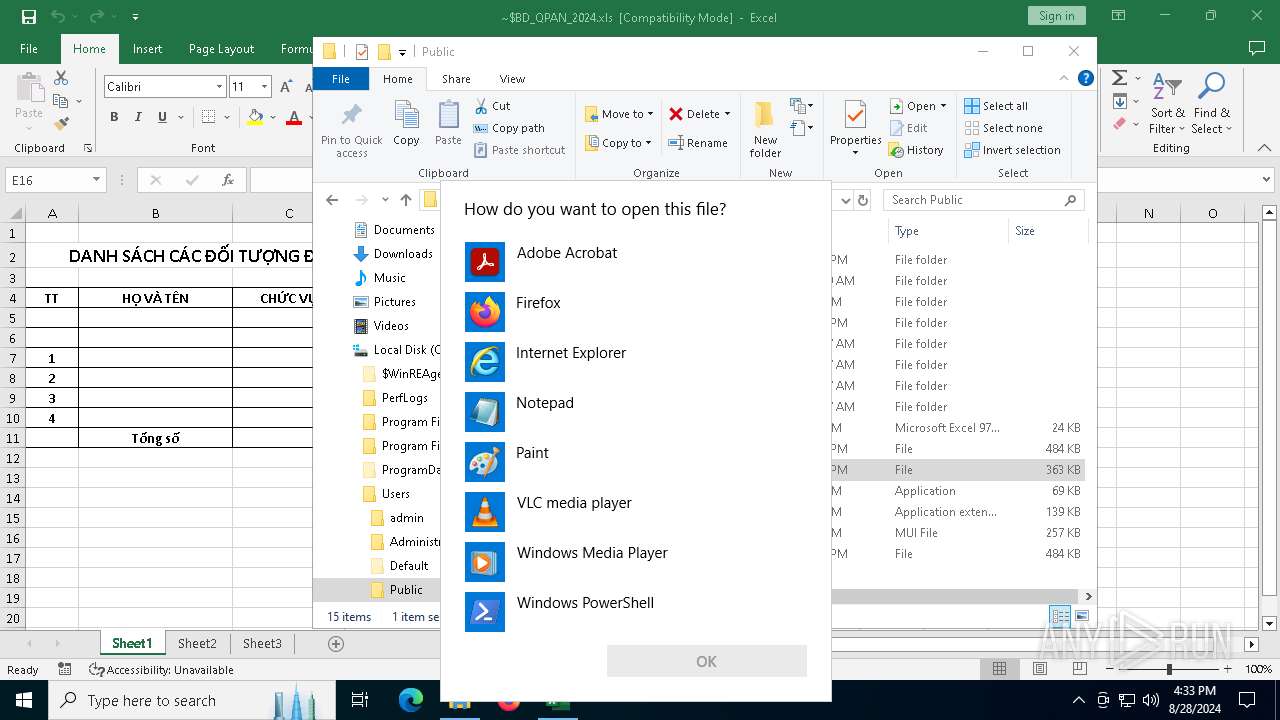The width and height of the screenshot is (1280, 720).
Task: Click Type column header in Explorer
Action: pos(949,231)
